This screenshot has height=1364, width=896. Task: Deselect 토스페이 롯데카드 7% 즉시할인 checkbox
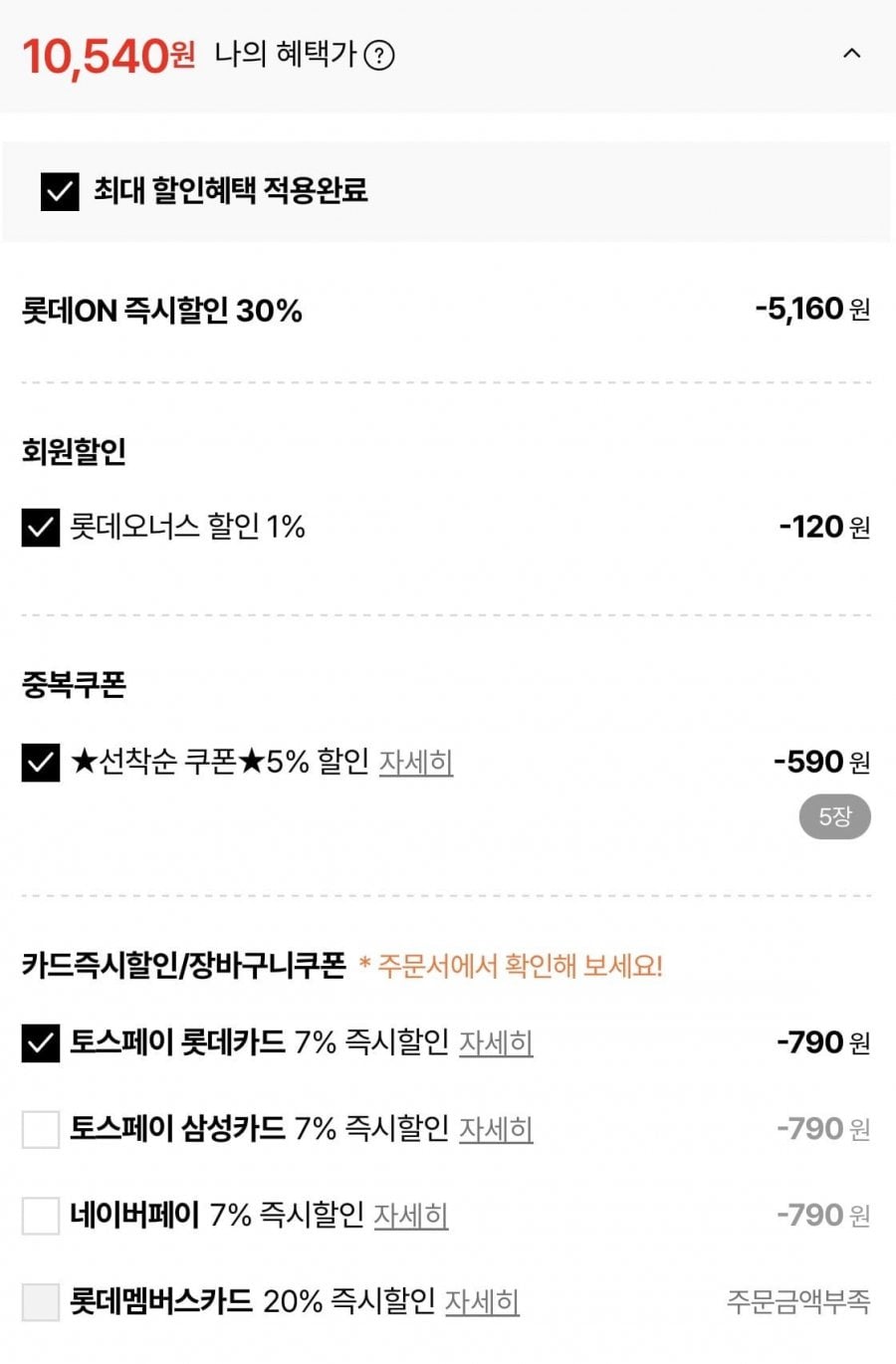(41, 1043)
